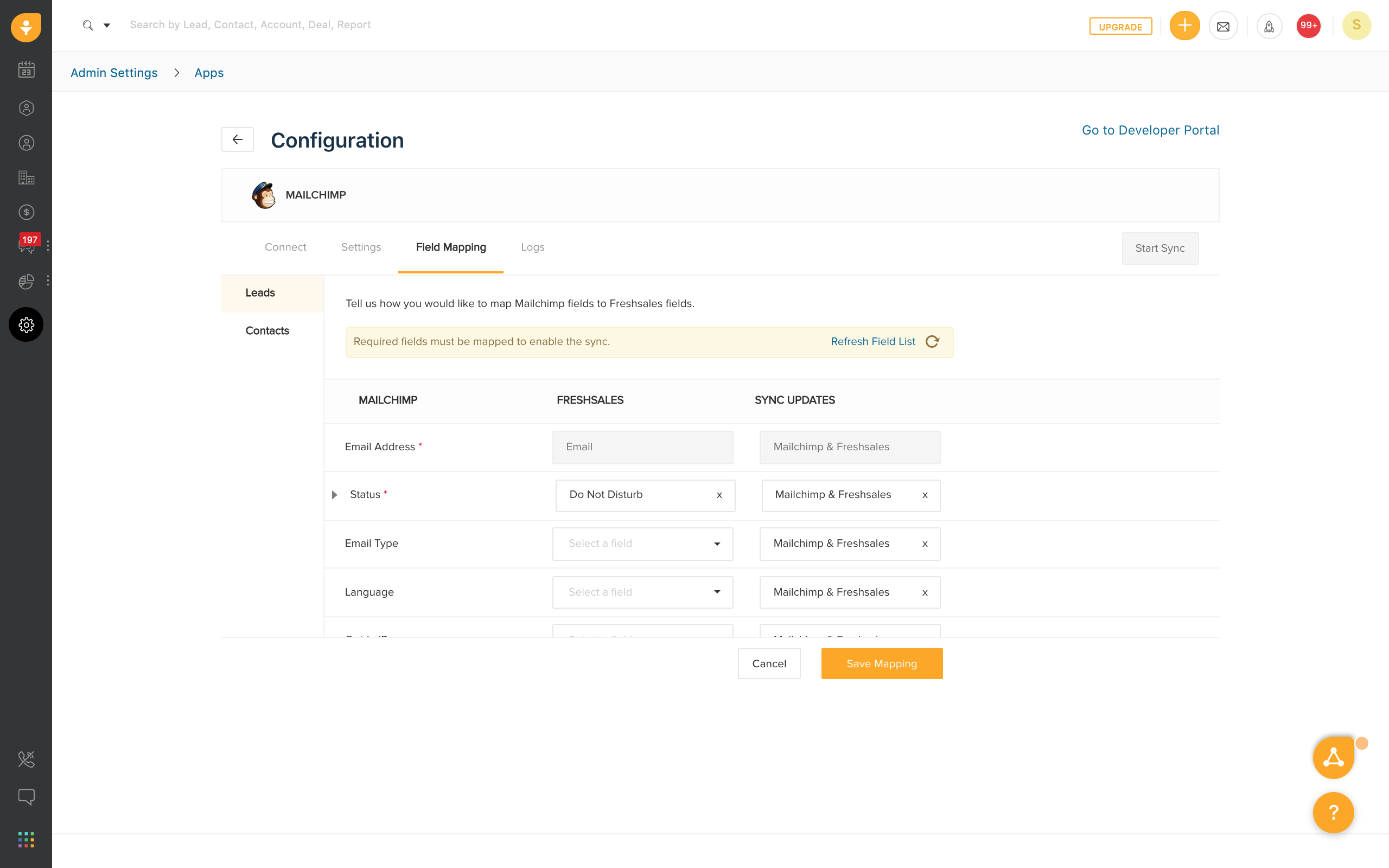Click the UPGRADE button
1389x868 pixels.
1120,27
